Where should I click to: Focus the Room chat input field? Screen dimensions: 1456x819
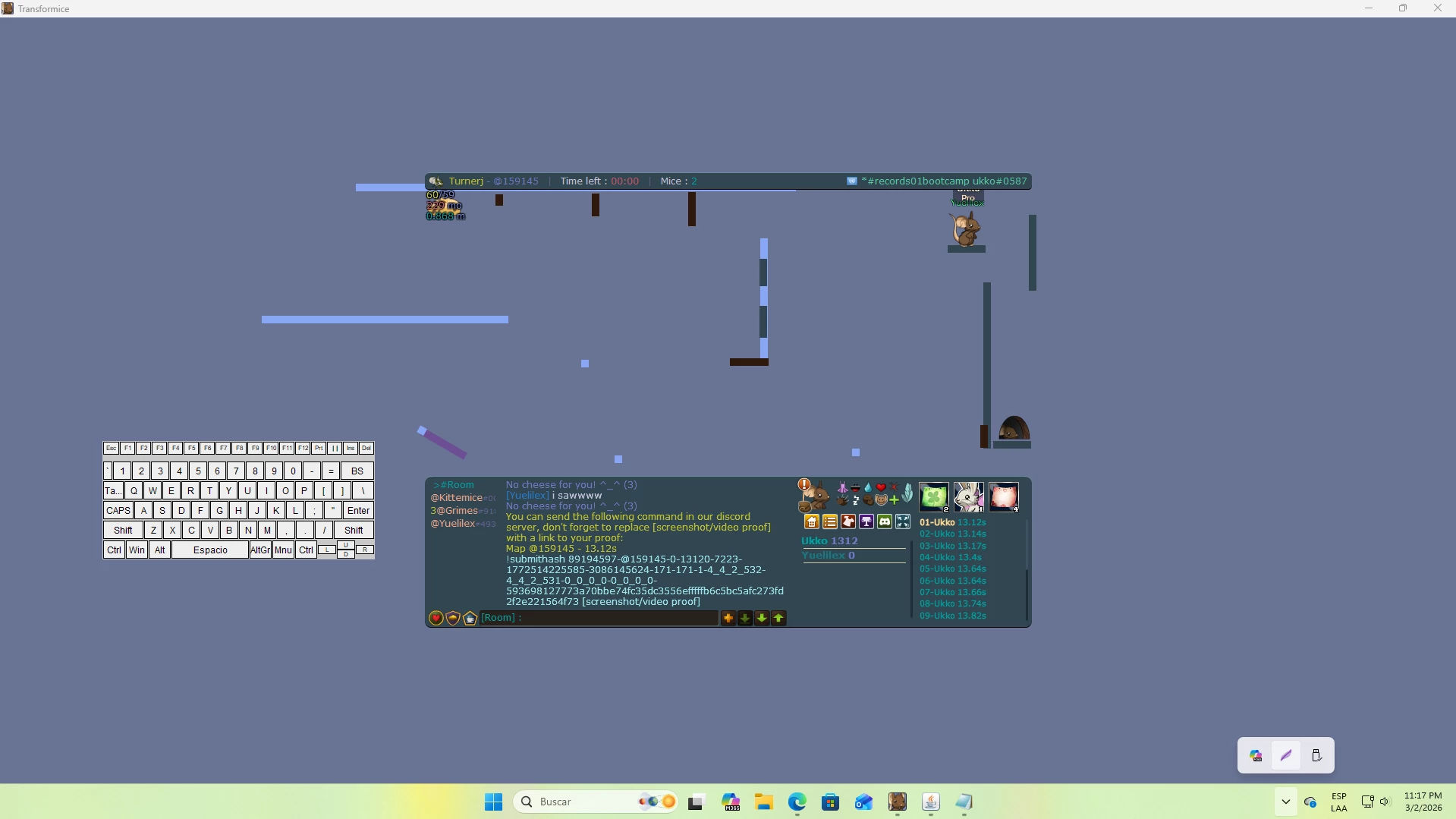[599, 618]
